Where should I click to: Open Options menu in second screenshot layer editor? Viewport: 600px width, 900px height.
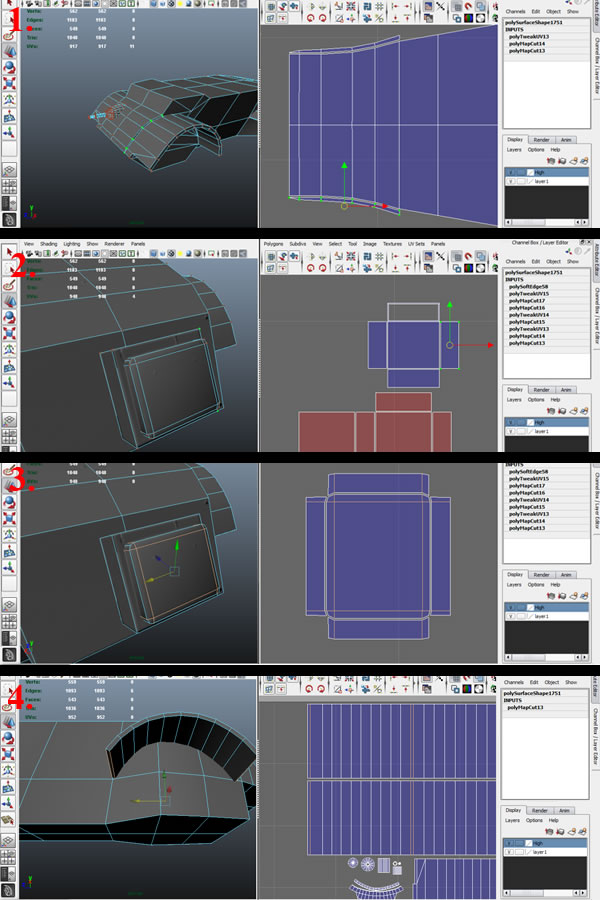(x=536, y=399)
